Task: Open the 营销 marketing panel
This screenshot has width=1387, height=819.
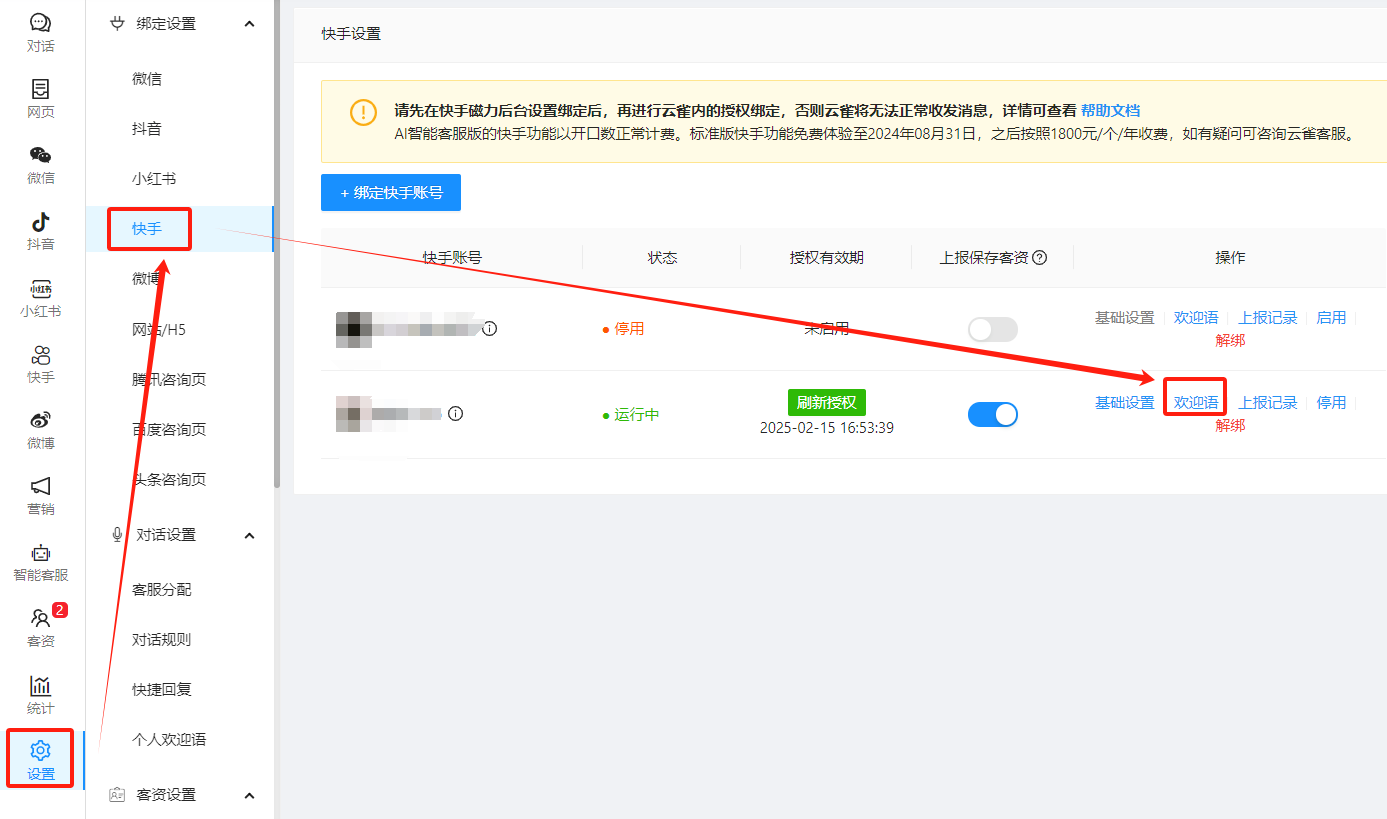Action: coord(40,492)
